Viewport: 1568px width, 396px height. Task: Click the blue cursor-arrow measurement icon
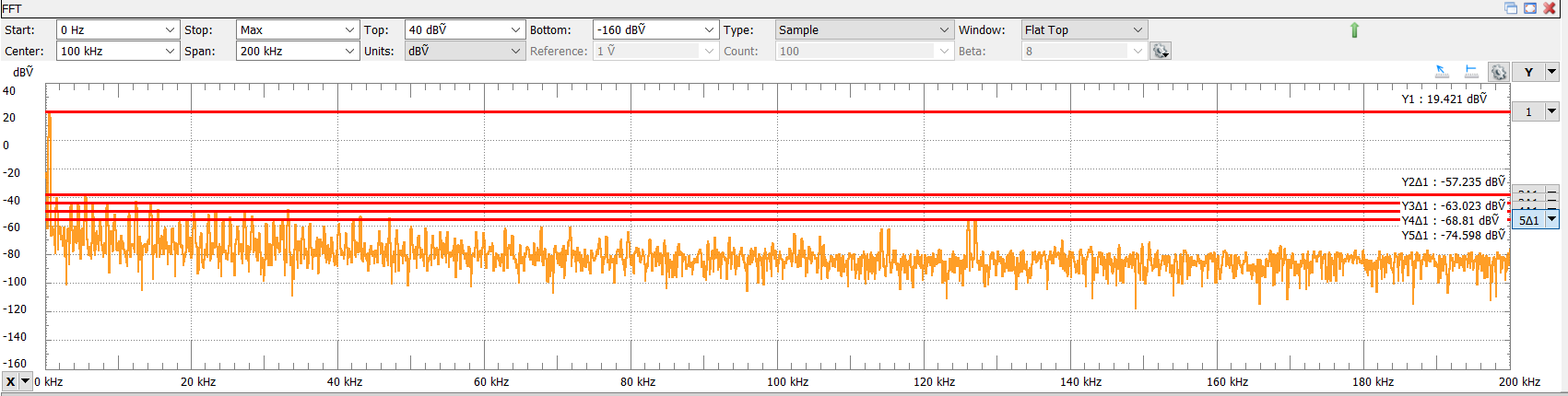1443,72
